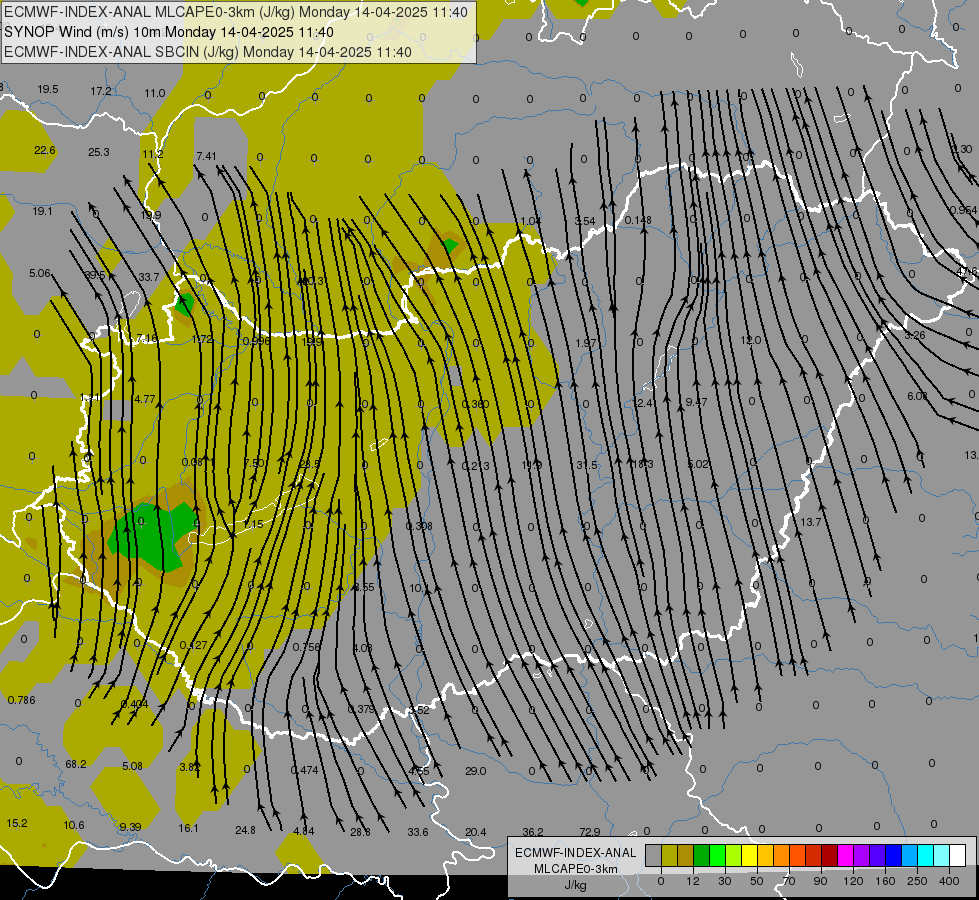Click the map value '3.26'
This screenshot has width=979, height=900.
point(915,335)
